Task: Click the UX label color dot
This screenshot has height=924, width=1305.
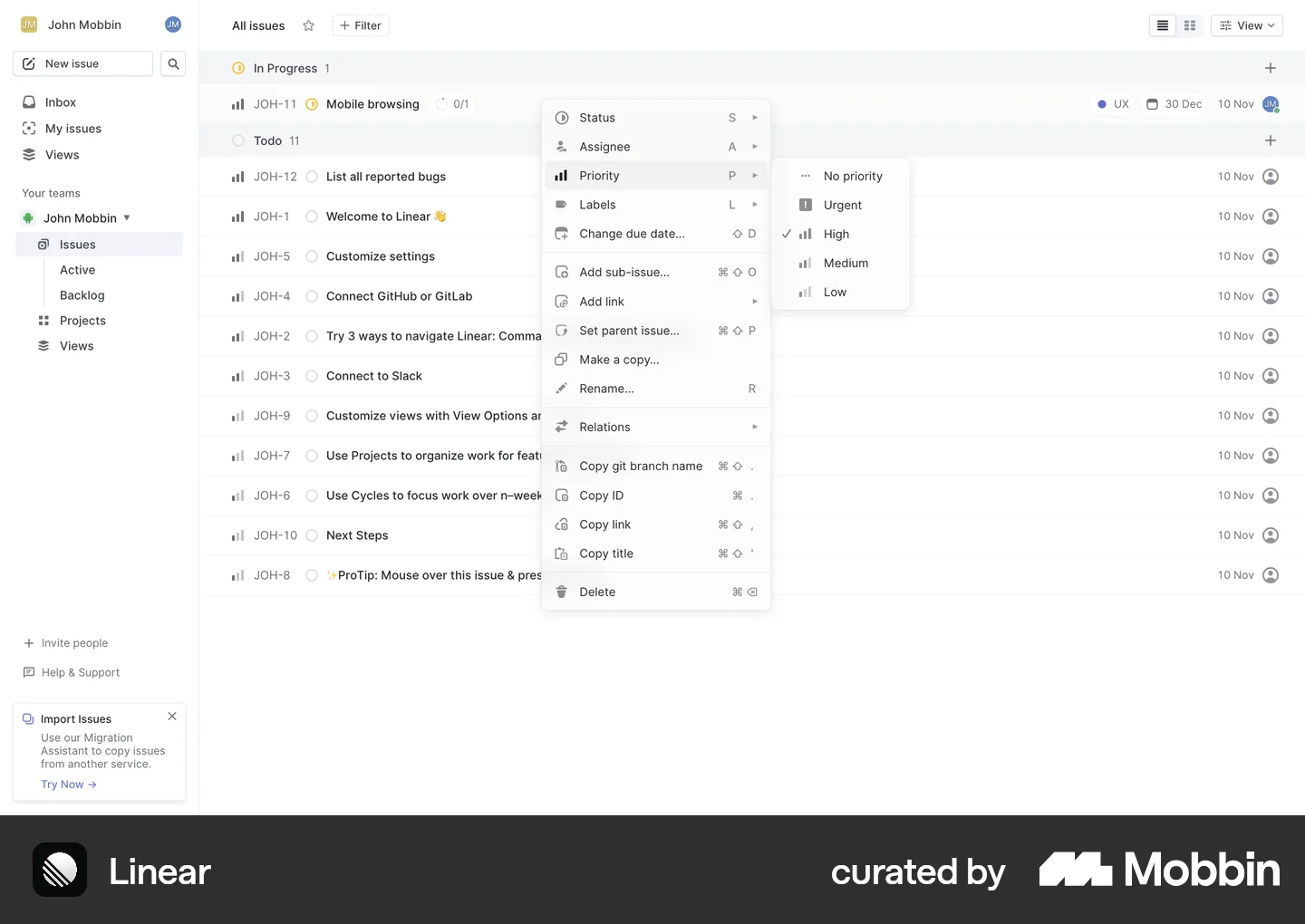Action: click(1102, 104)
